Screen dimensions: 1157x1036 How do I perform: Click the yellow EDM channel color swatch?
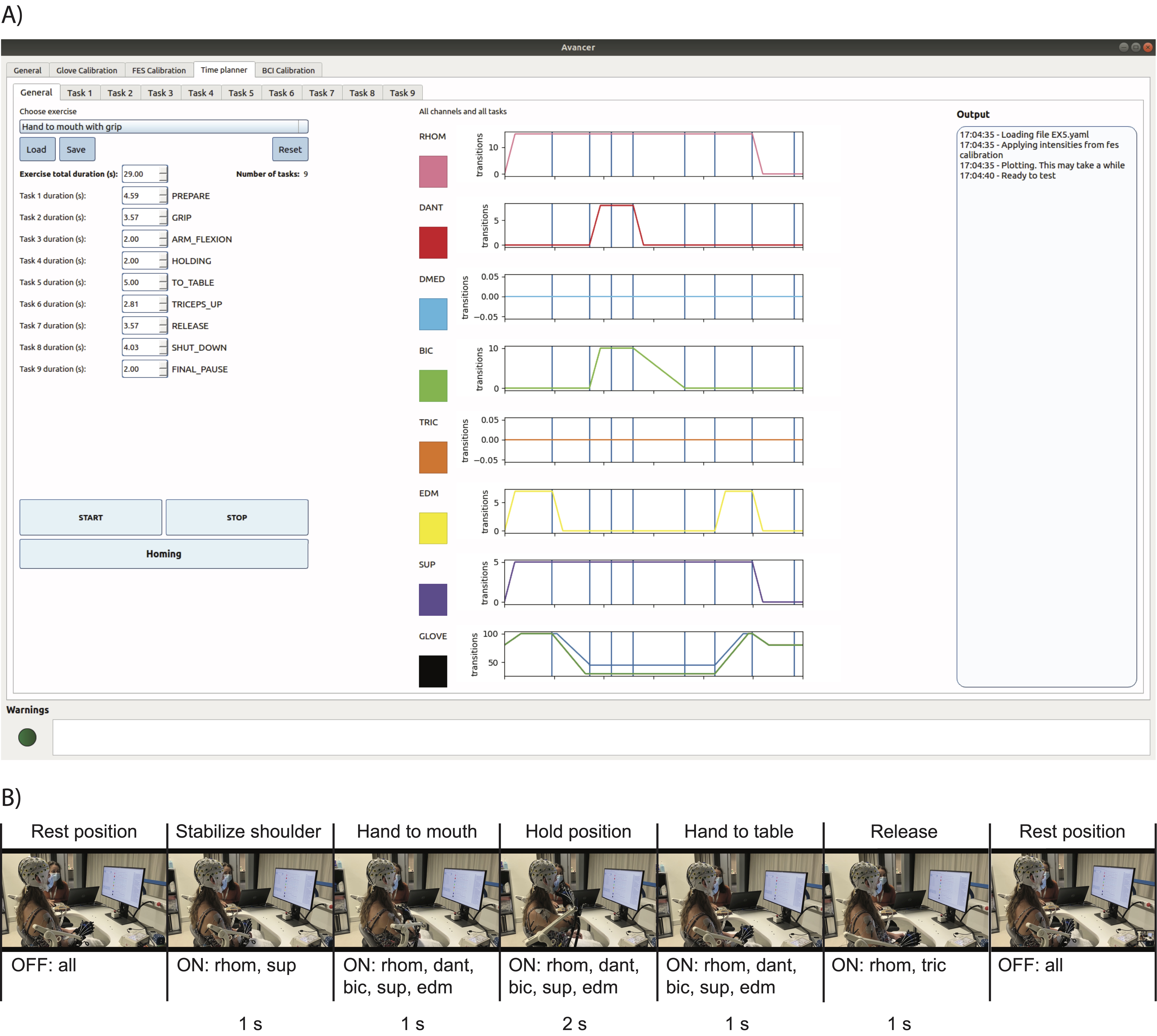pyautogui.click(x=433, y=528)
